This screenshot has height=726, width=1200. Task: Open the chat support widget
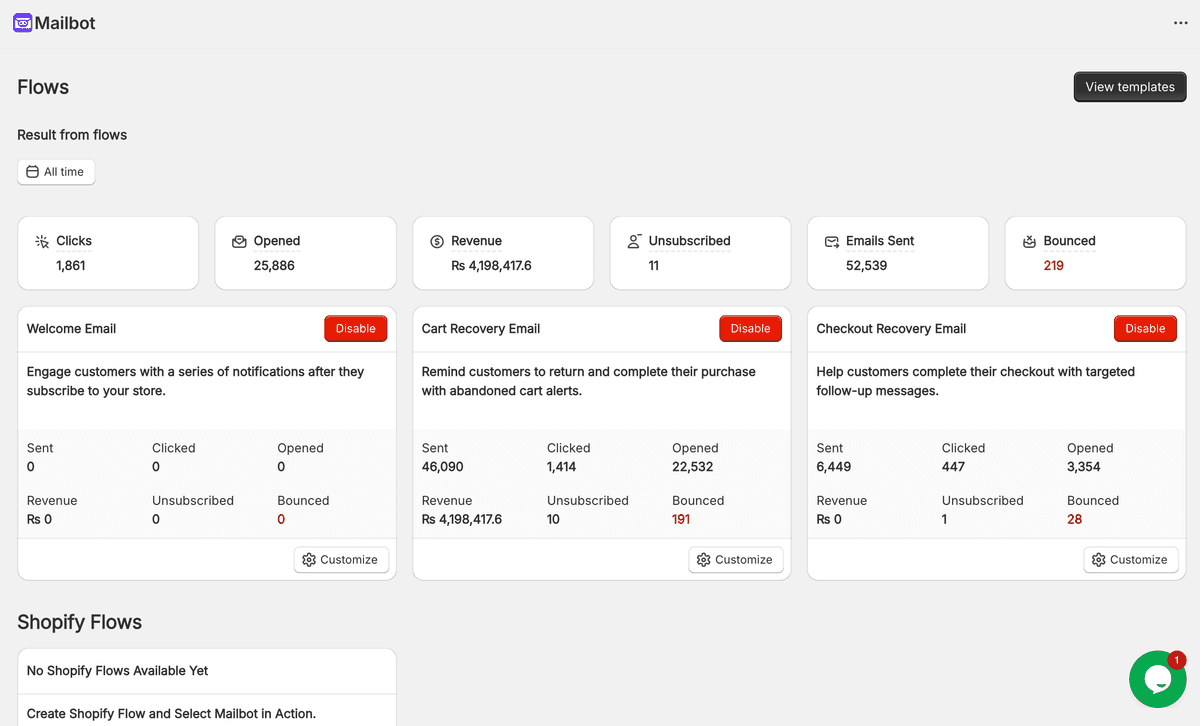pyautogui.click(x=1157, y=679)
